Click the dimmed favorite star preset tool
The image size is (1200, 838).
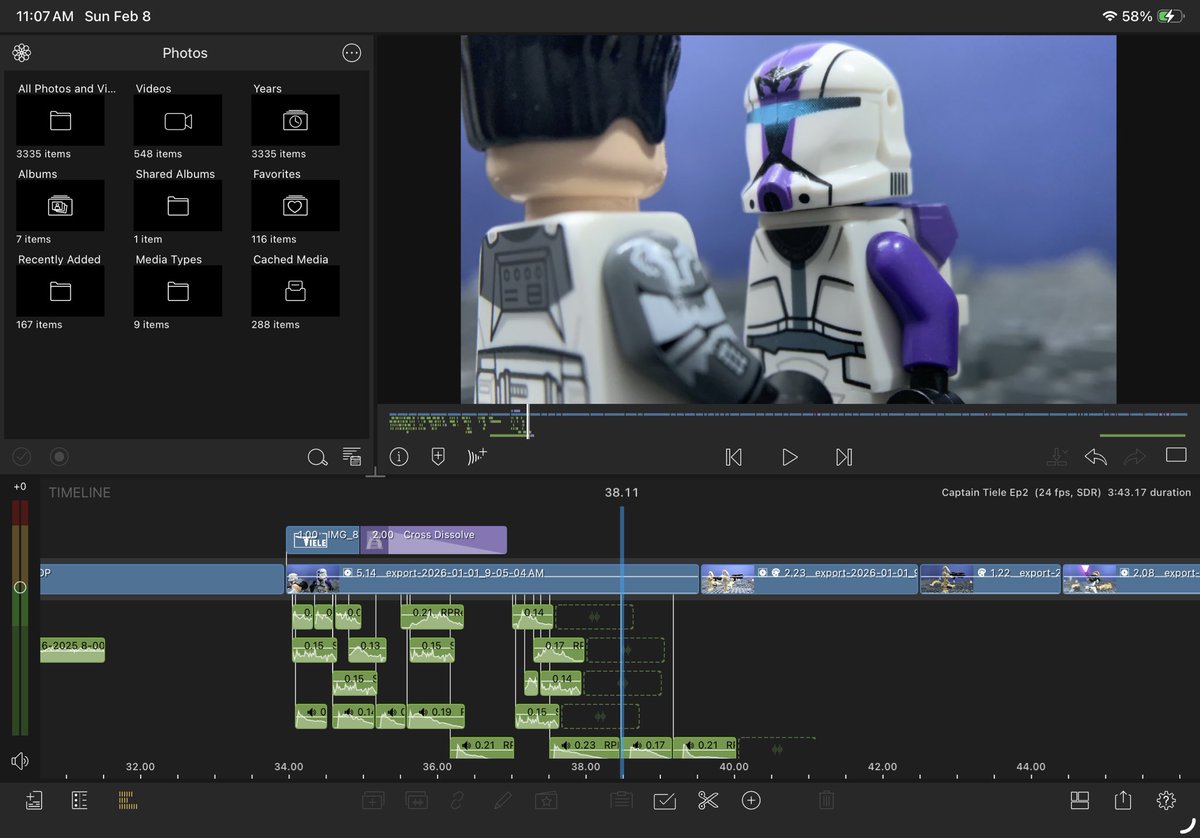pos(545,800)
